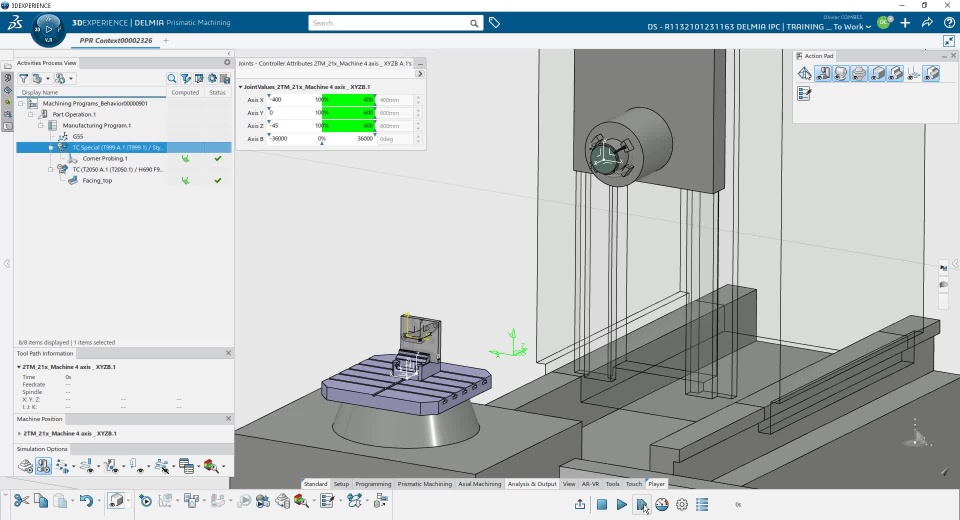Click first icon in Simulation Options
The height and width of the screenshot is (520, 960).
(x=25, y=466)
